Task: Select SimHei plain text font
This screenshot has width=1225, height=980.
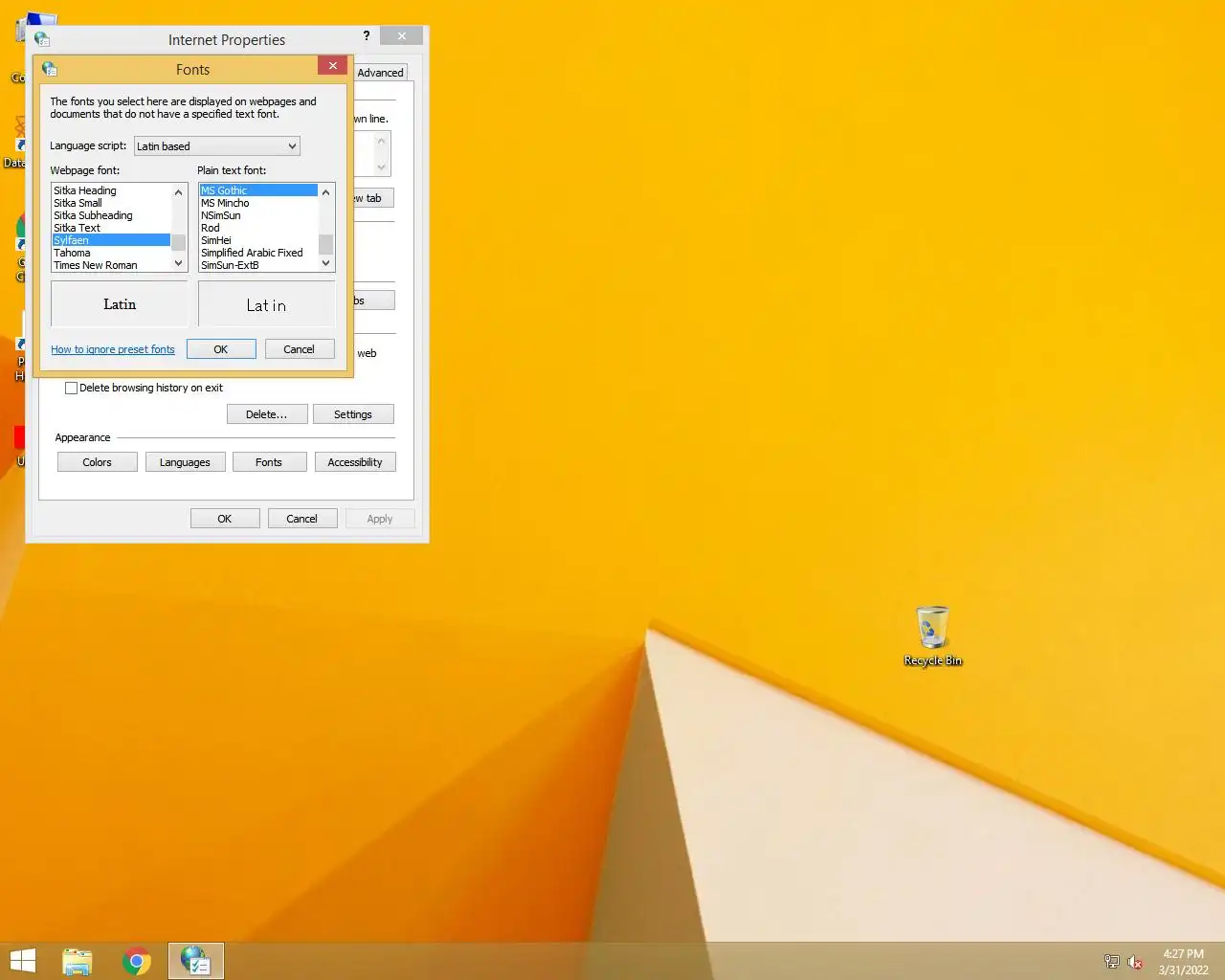Action: 258,240
